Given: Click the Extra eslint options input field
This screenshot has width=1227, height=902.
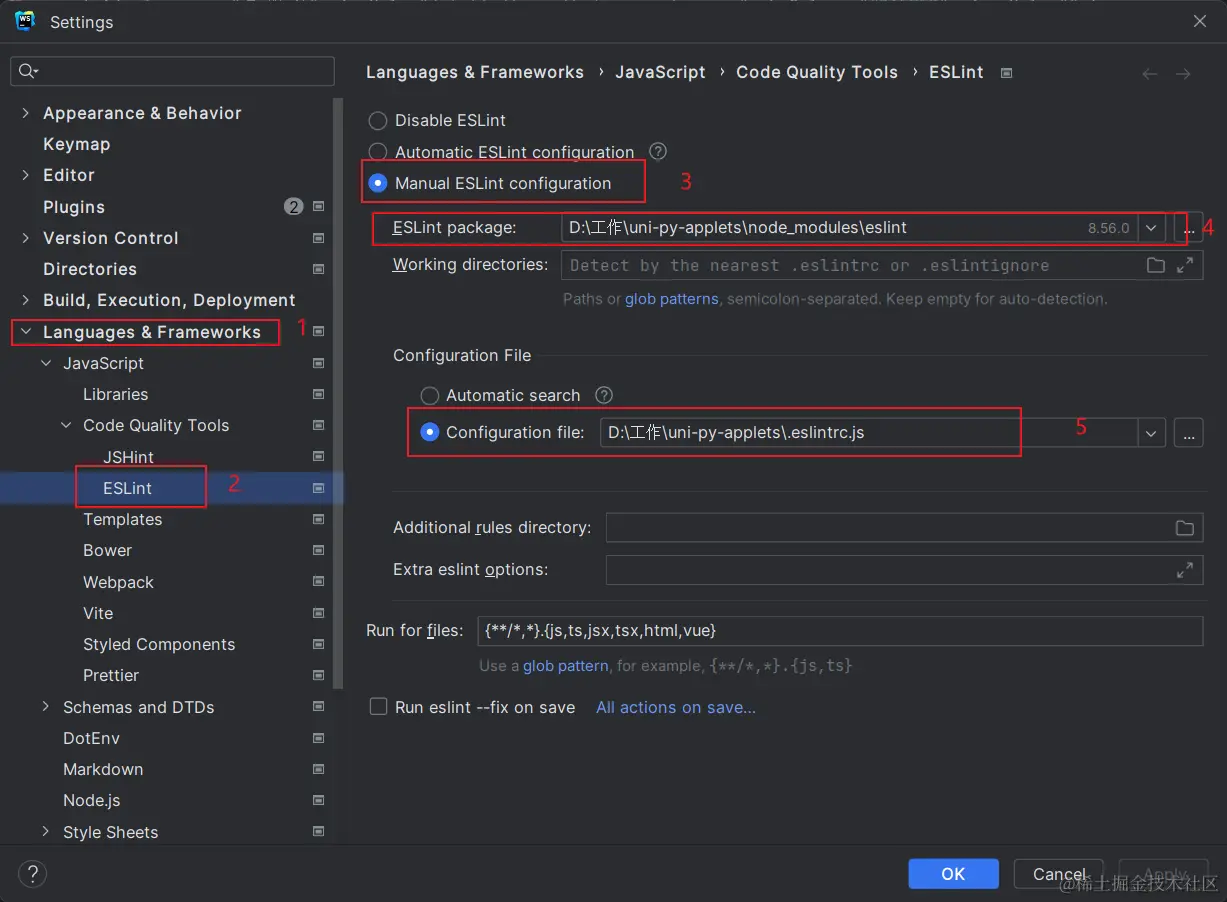Looking at the screenshot, I should pos(904,570).
